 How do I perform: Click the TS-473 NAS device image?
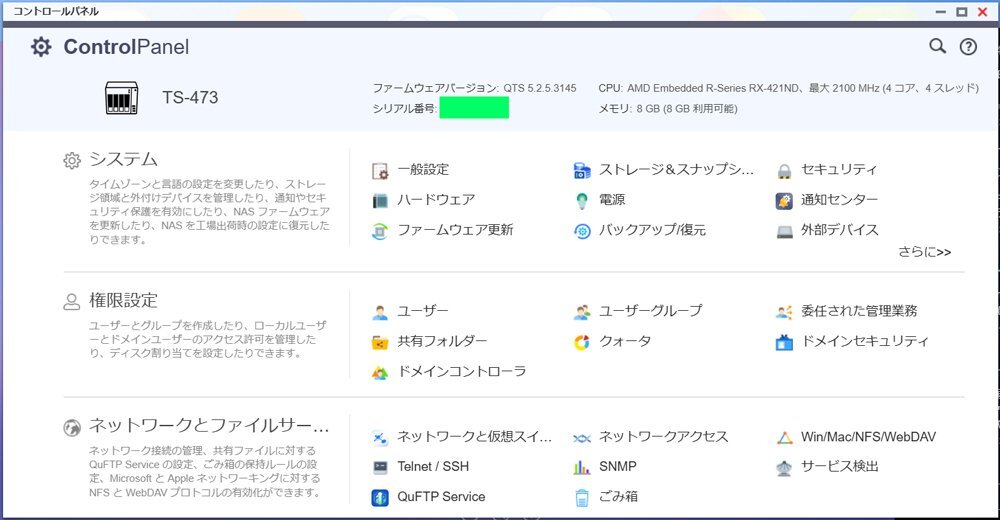(x=121, y=98)
